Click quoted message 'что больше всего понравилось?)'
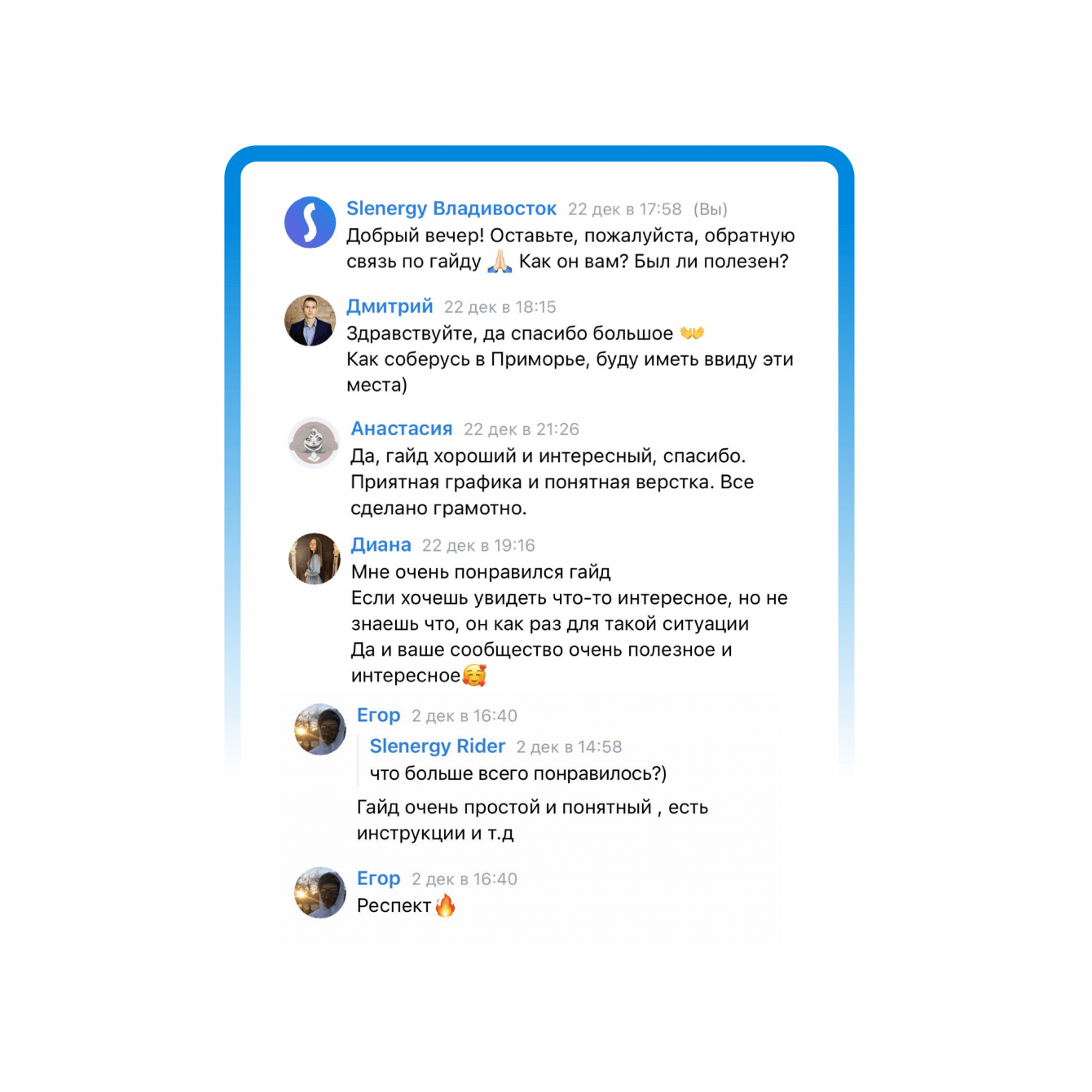Screen dimensions: 1092x1092 (518, 773)
